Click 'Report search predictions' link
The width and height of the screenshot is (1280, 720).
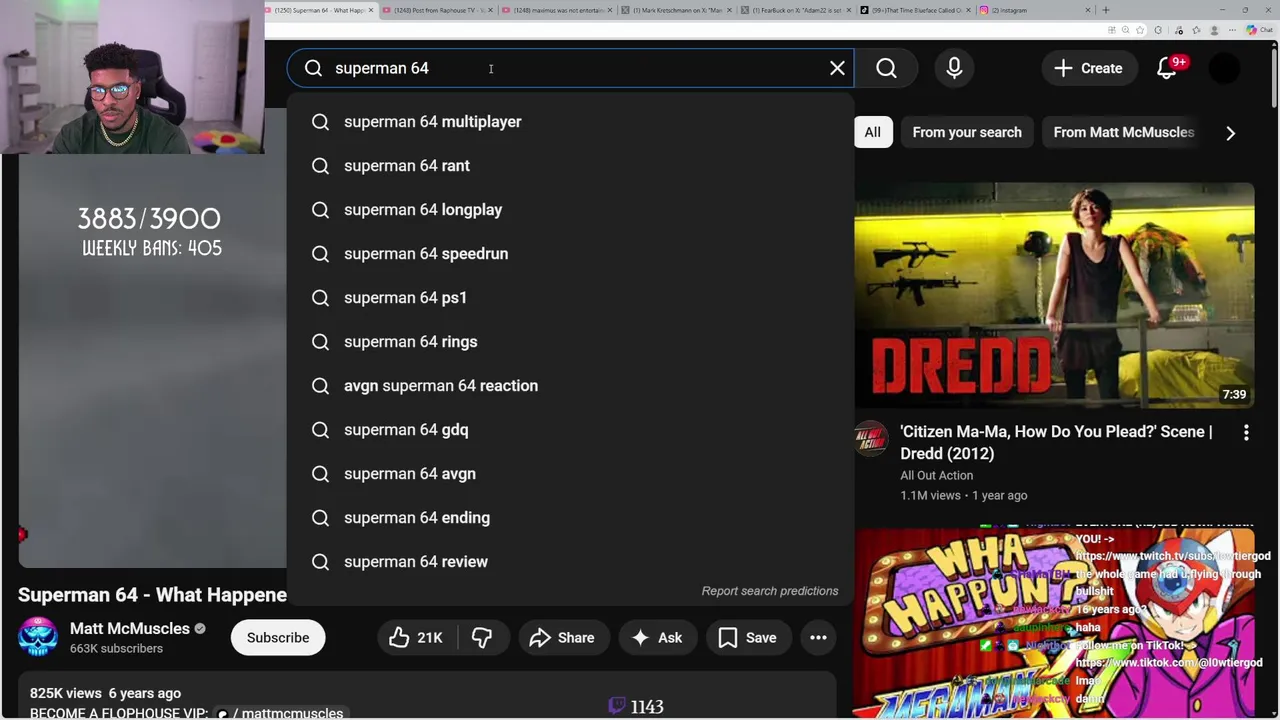pos(770,591)
